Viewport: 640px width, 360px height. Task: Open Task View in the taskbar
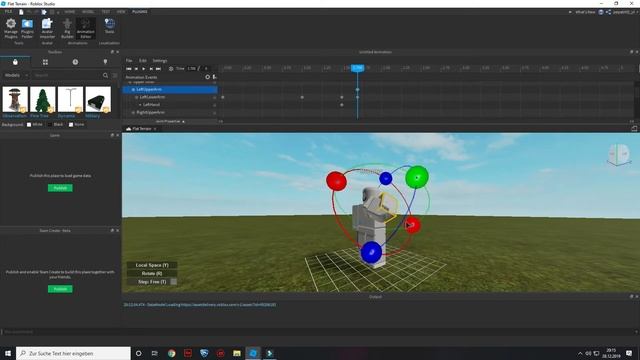click(x=155, y=353)
